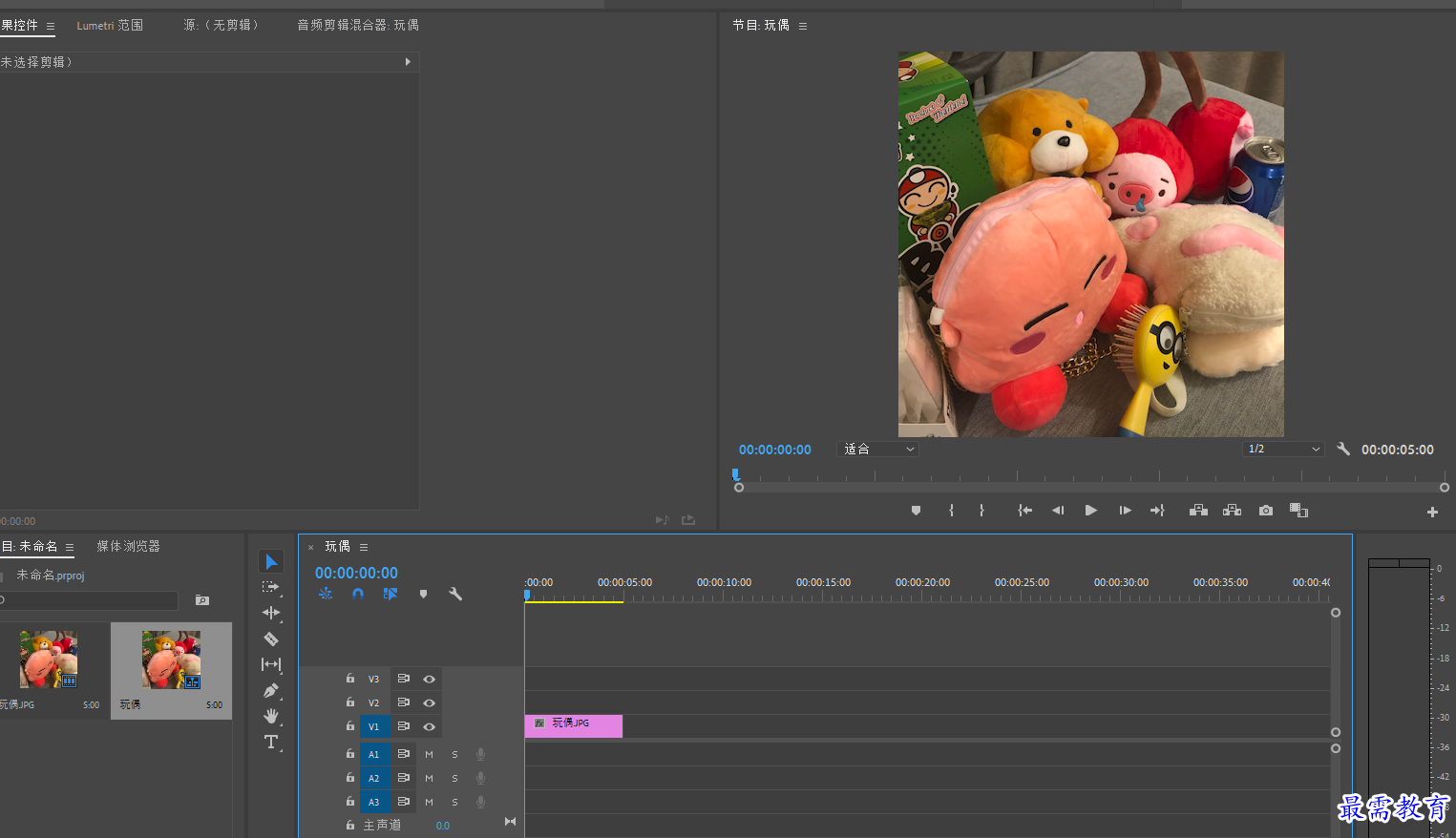Open timeline display settings wrench
The height and width of the screenshot is (838, 1456).
[455, 594]
